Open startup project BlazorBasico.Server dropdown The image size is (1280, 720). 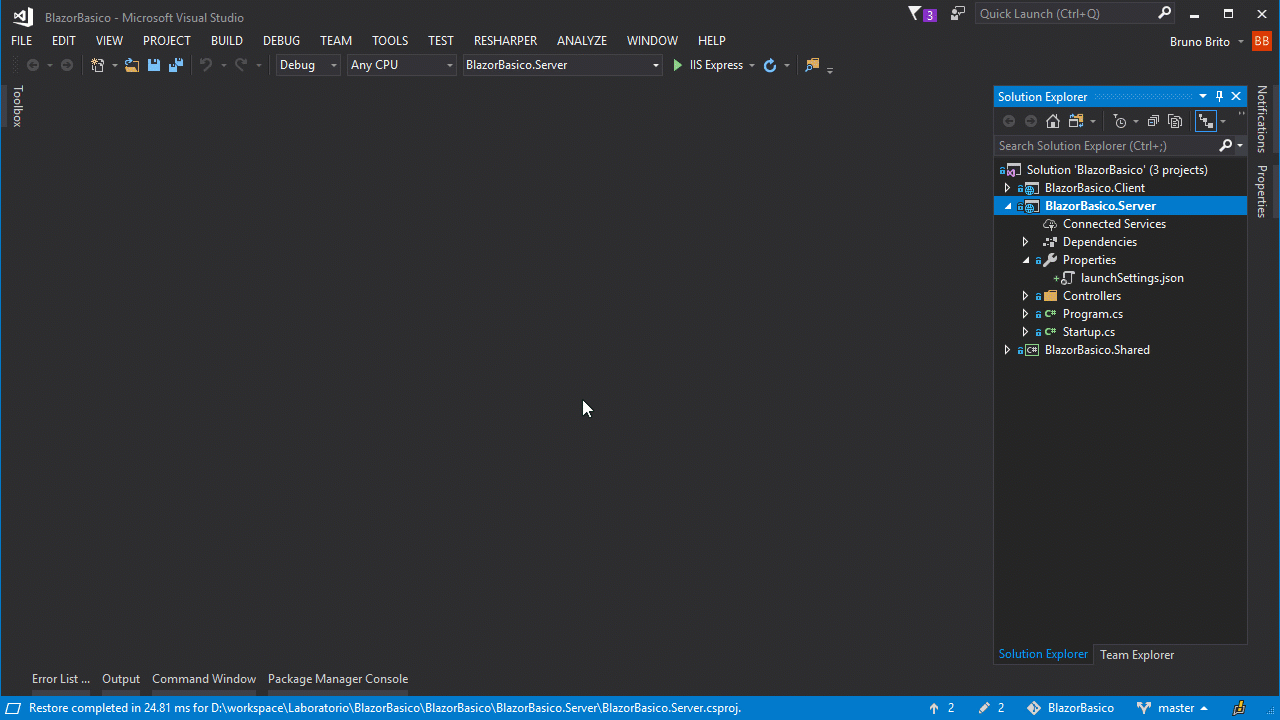tap(563, 65)
